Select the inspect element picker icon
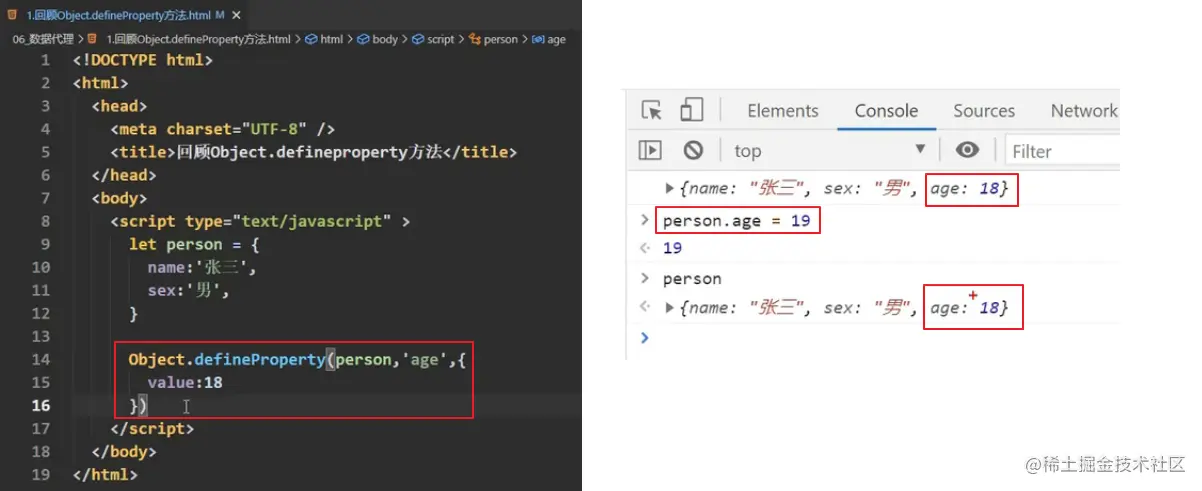The image size is (1202, 491). [652, 111]
